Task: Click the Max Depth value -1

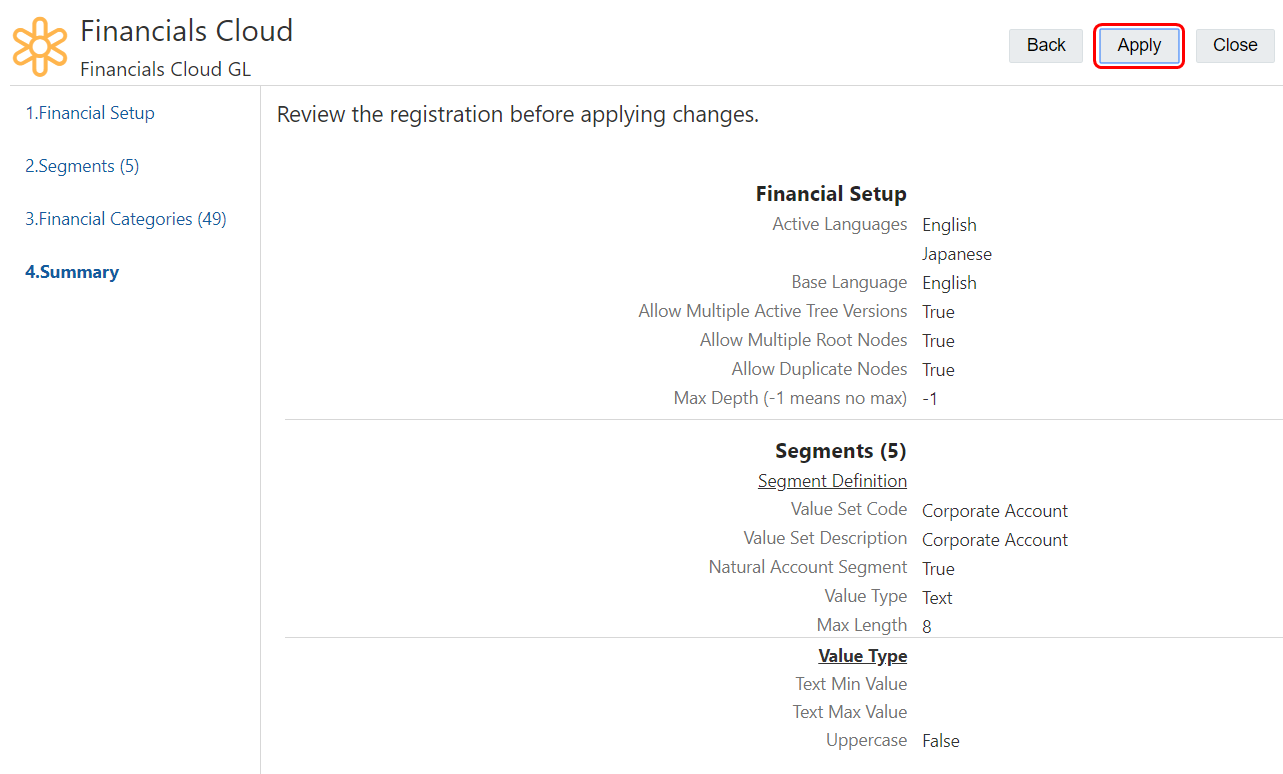Action: click(930, 399)
